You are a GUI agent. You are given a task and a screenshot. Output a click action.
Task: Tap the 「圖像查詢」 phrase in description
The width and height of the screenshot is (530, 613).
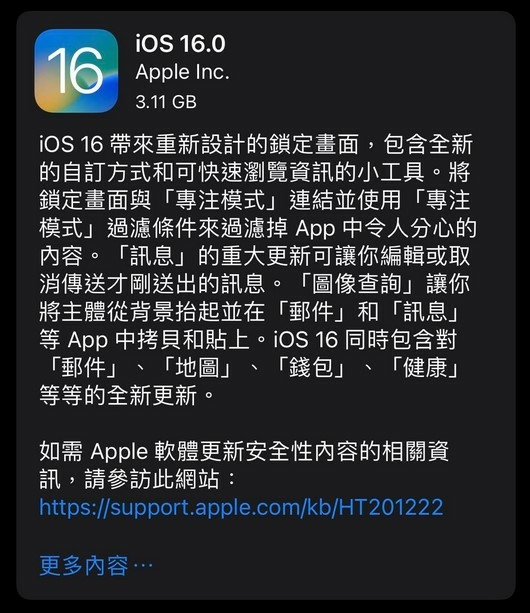coord(355,283)
